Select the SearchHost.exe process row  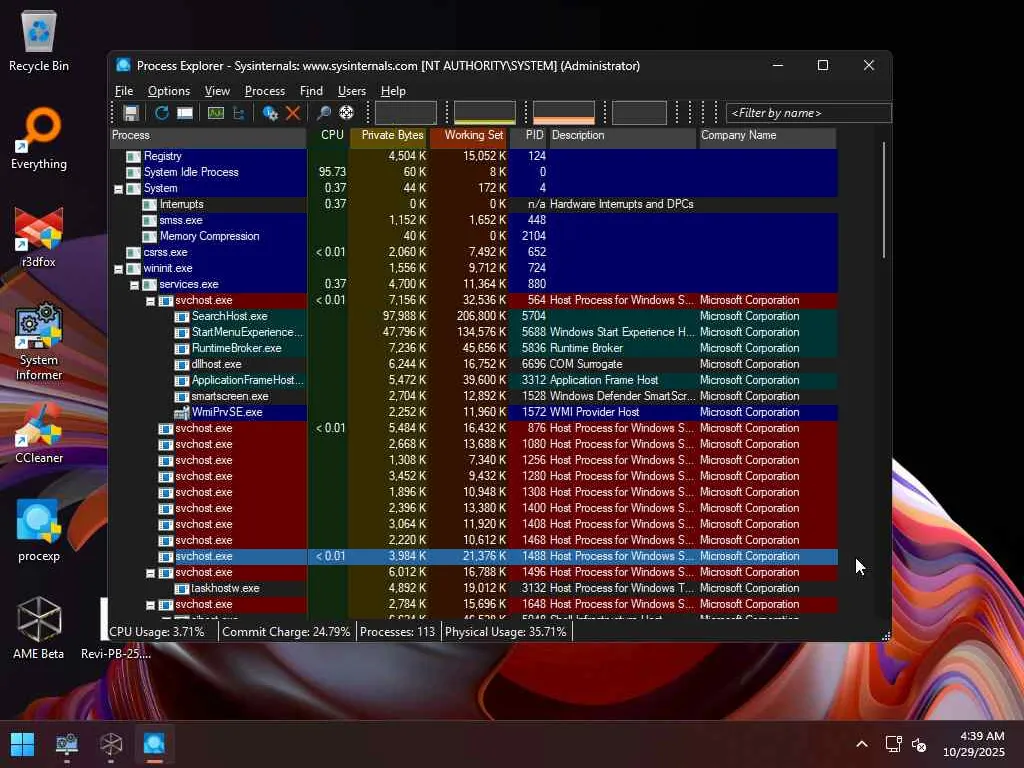(x=473, y=316)
